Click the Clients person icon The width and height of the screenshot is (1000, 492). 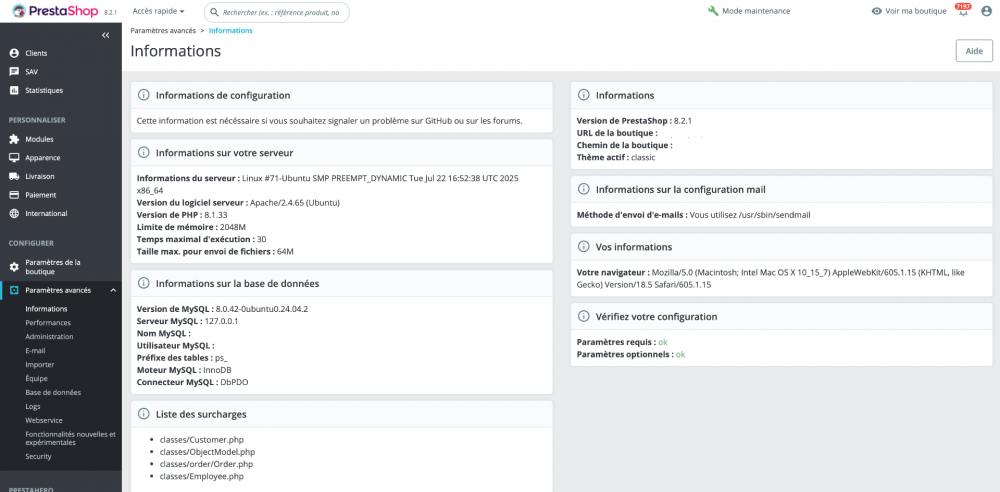coord(14,53)
